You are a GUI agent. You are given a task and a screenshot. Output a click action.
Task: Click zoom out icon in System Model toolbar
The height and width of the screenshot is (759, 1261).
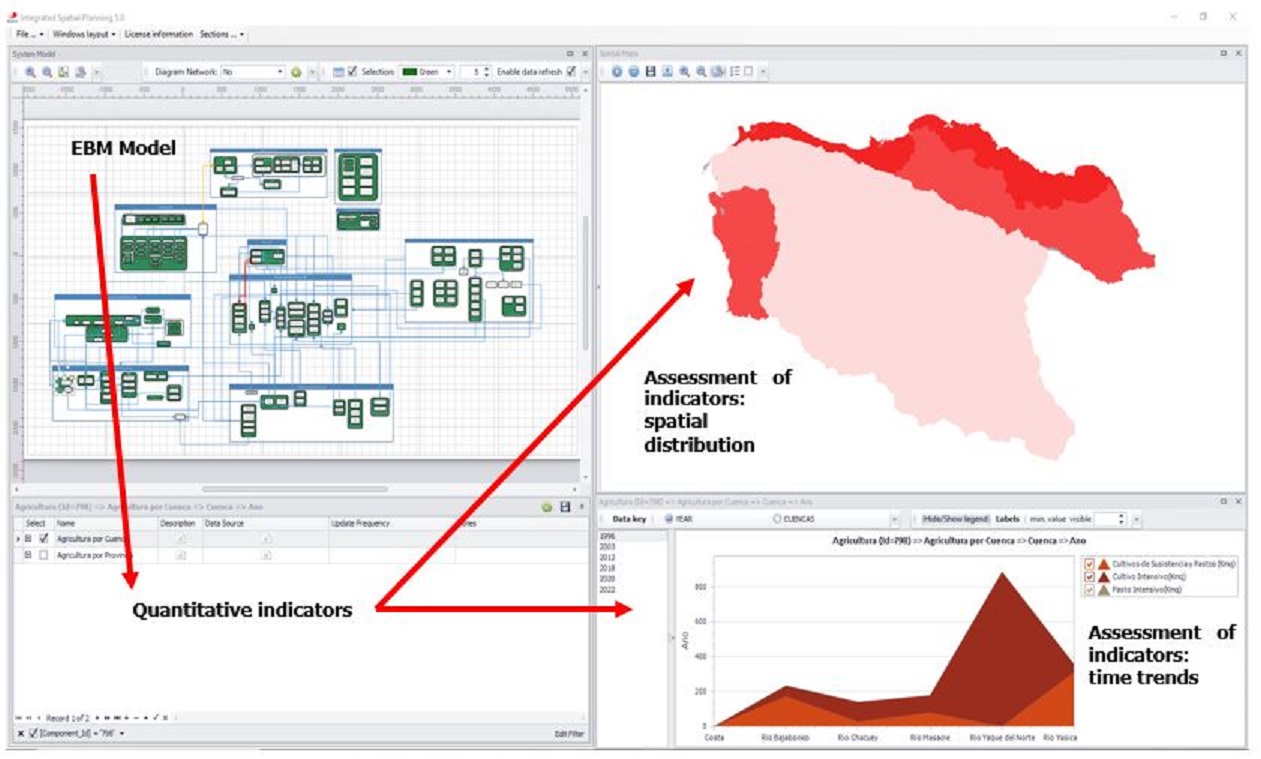46,72
